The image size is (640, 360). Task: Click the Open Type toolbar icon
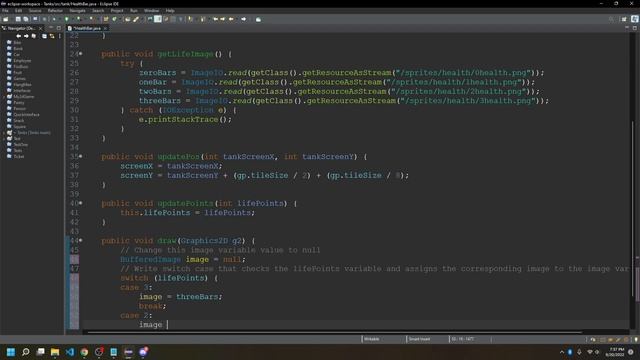[128, 19]
